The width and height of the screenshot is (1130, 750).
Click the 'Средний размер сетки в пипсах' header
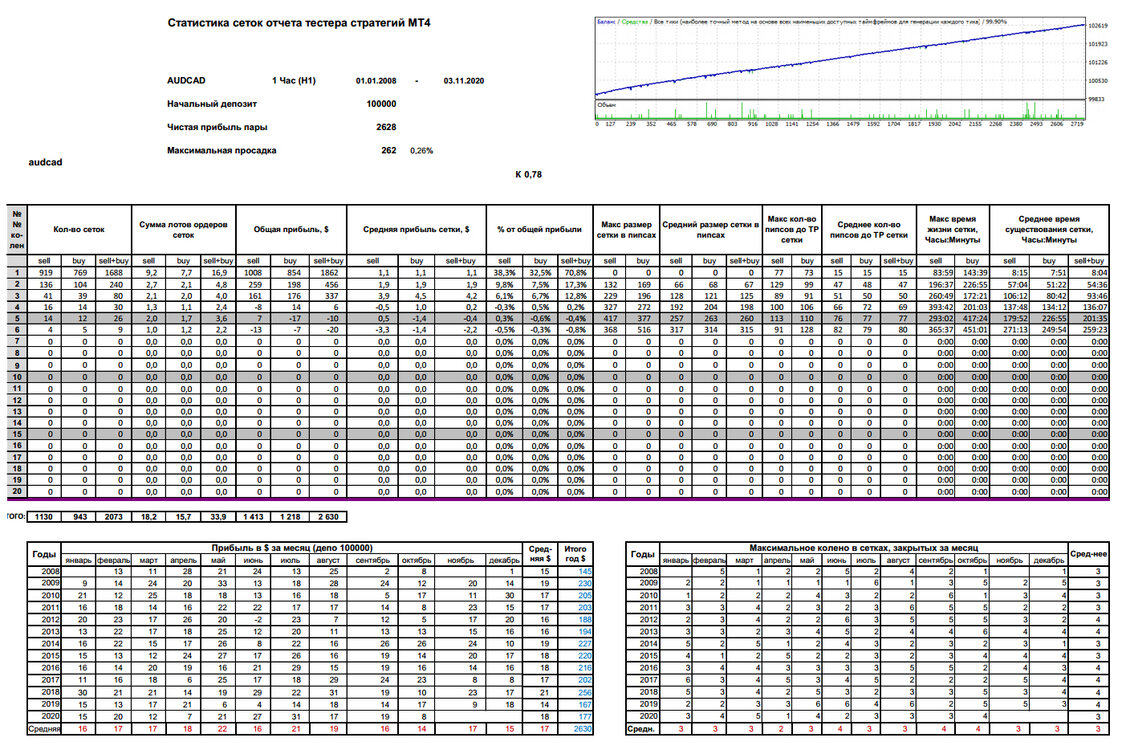point(711,229)
